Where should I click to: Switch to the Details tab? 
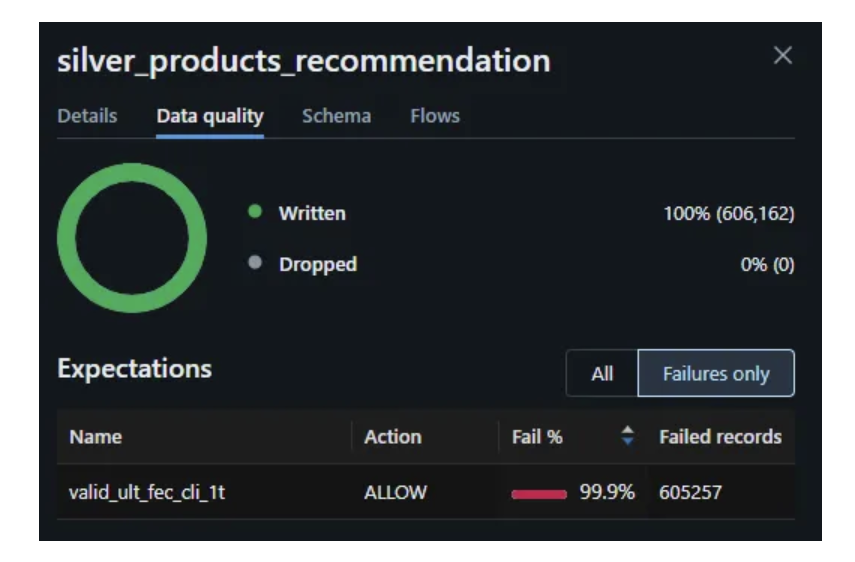click(86, 116)
